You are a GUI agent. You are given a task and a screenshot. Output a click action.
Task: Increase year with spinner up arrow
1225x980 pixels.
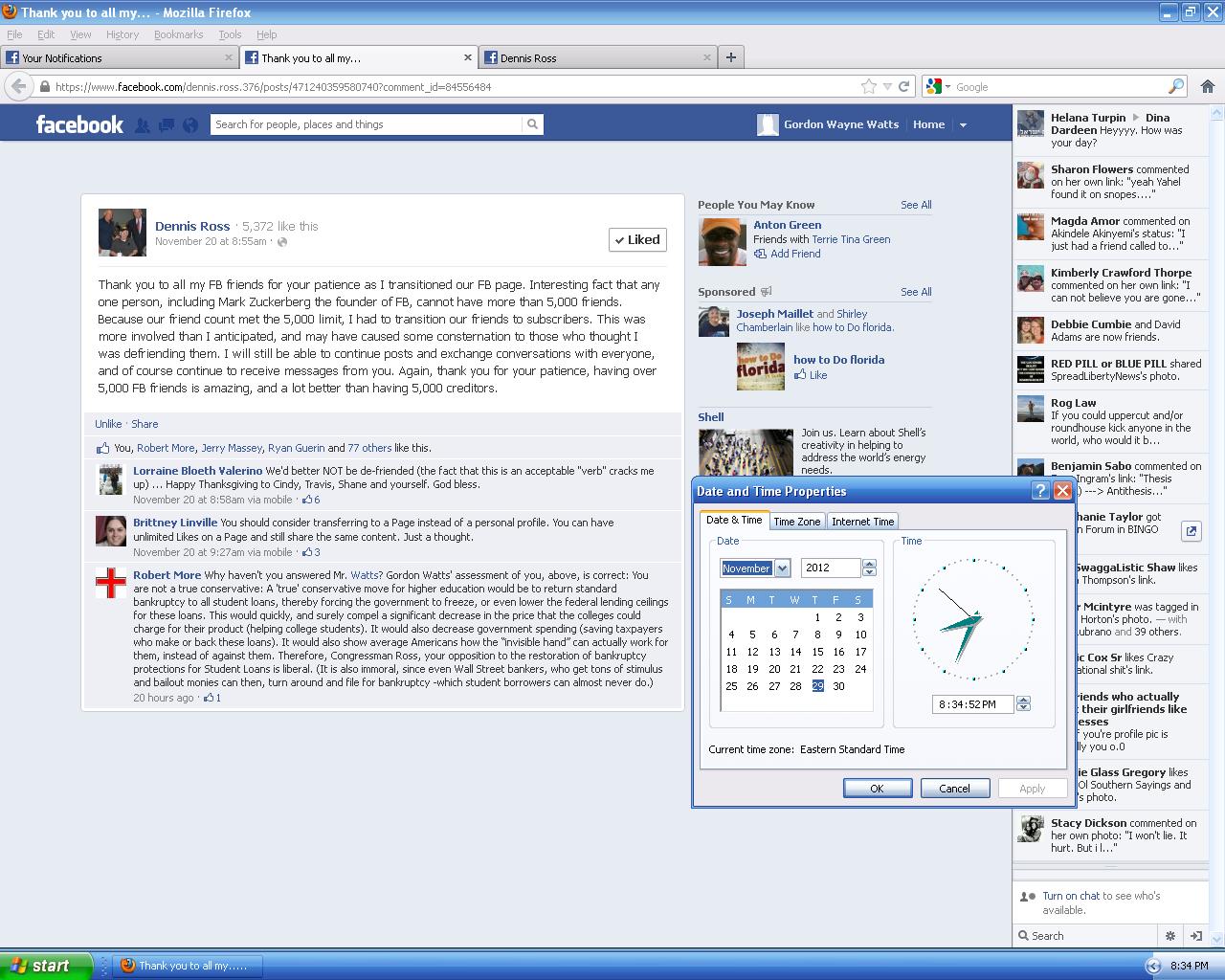click(869, 564)
